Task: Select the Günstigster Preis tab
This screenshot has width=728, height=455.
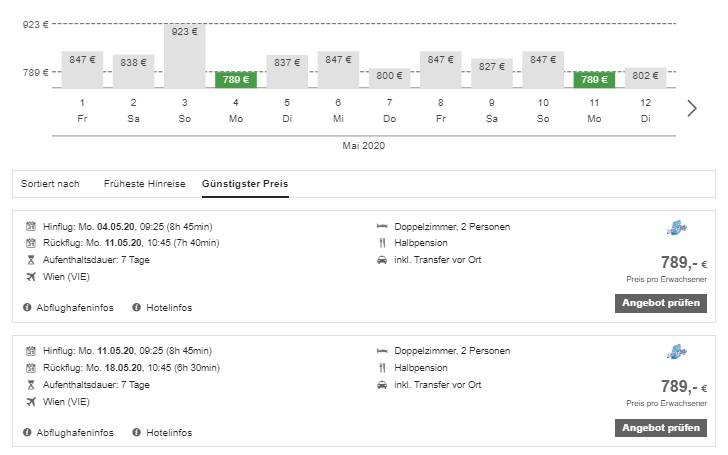Action: click(245, 184)
